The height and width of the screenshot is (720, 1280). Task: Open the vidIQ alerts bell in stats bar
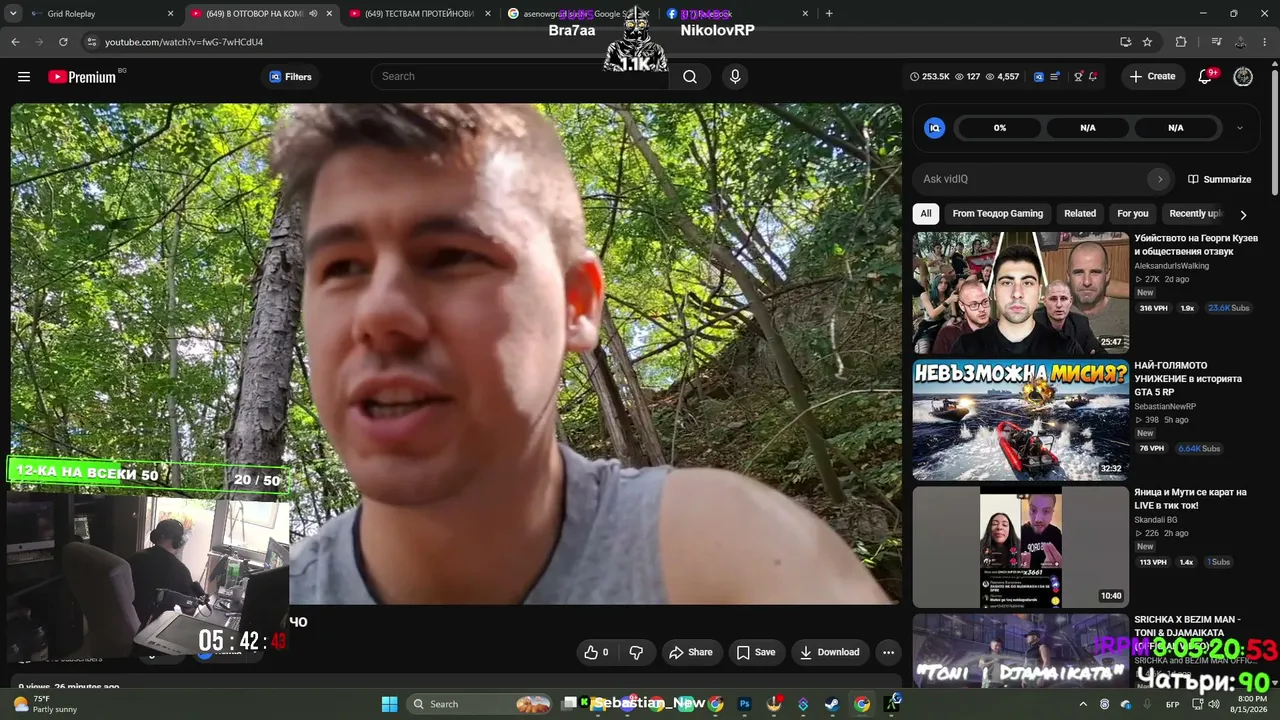point(1093,77)
